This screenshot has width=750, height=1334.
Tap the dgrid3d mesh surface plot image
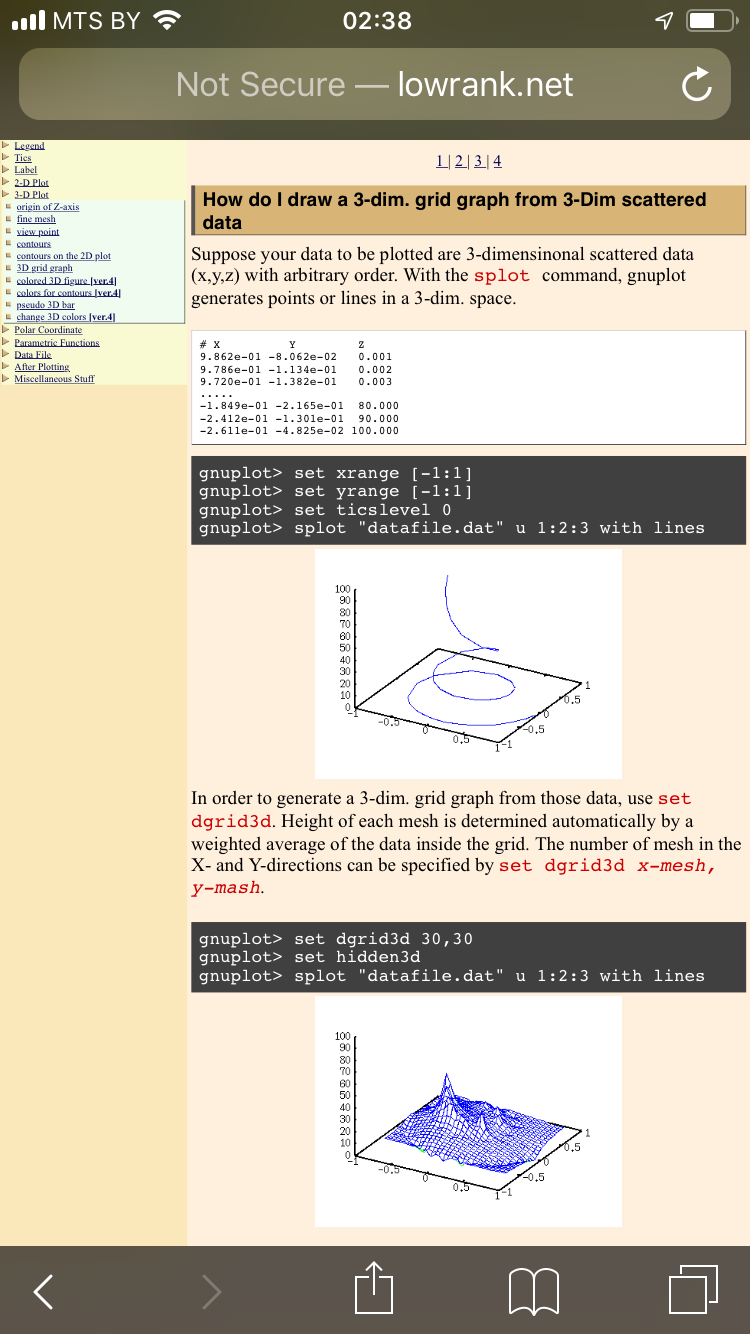[x=468, y=1111]
